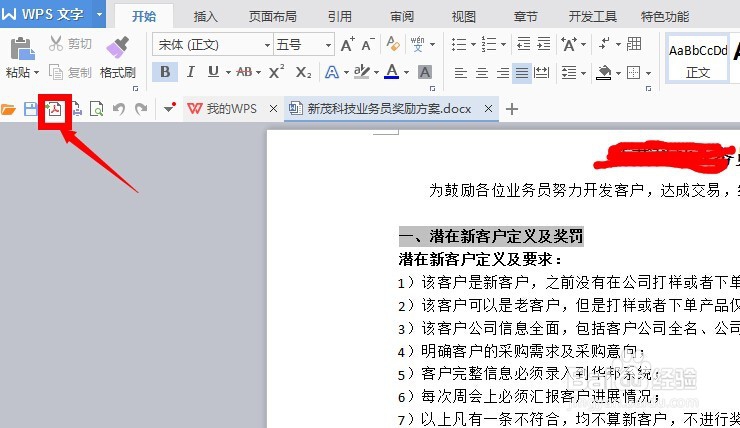
Task: Switch to the 视图 tab
Action: click(463, 17)
